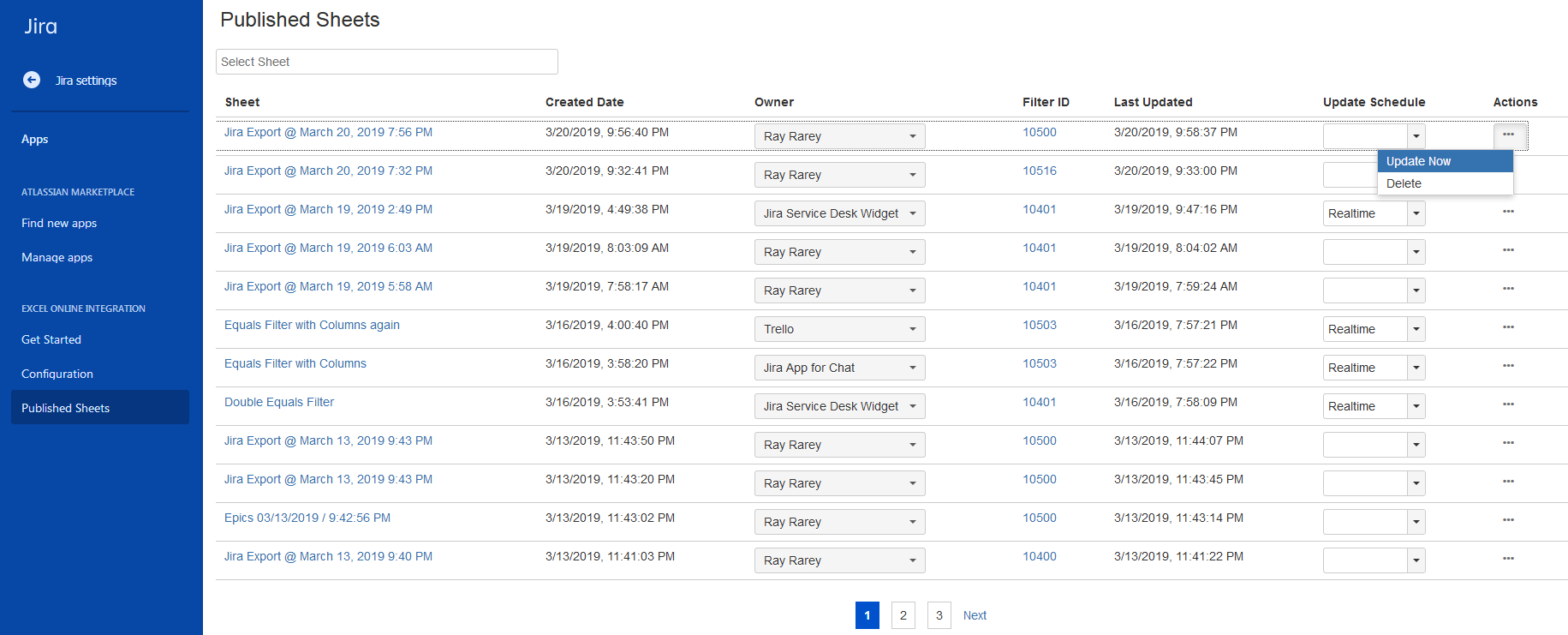Open actions ellipsis for March 19 6:03 AM export

point(1508,249)
